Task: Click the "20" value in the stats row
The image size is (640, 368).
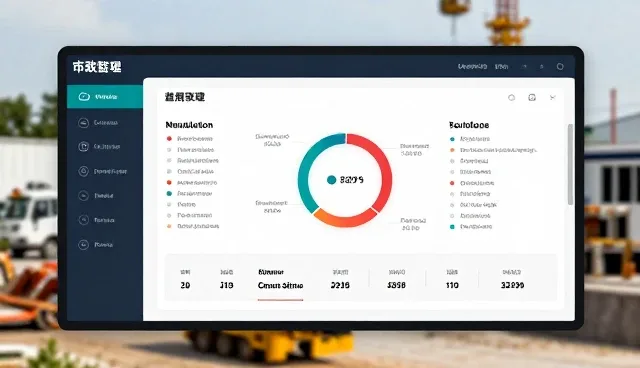Action: (185, 286)
